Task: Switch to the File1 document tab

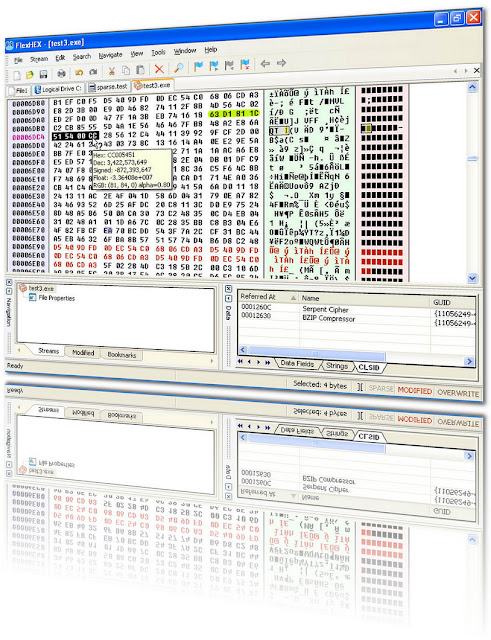Action: click(18, 90)
